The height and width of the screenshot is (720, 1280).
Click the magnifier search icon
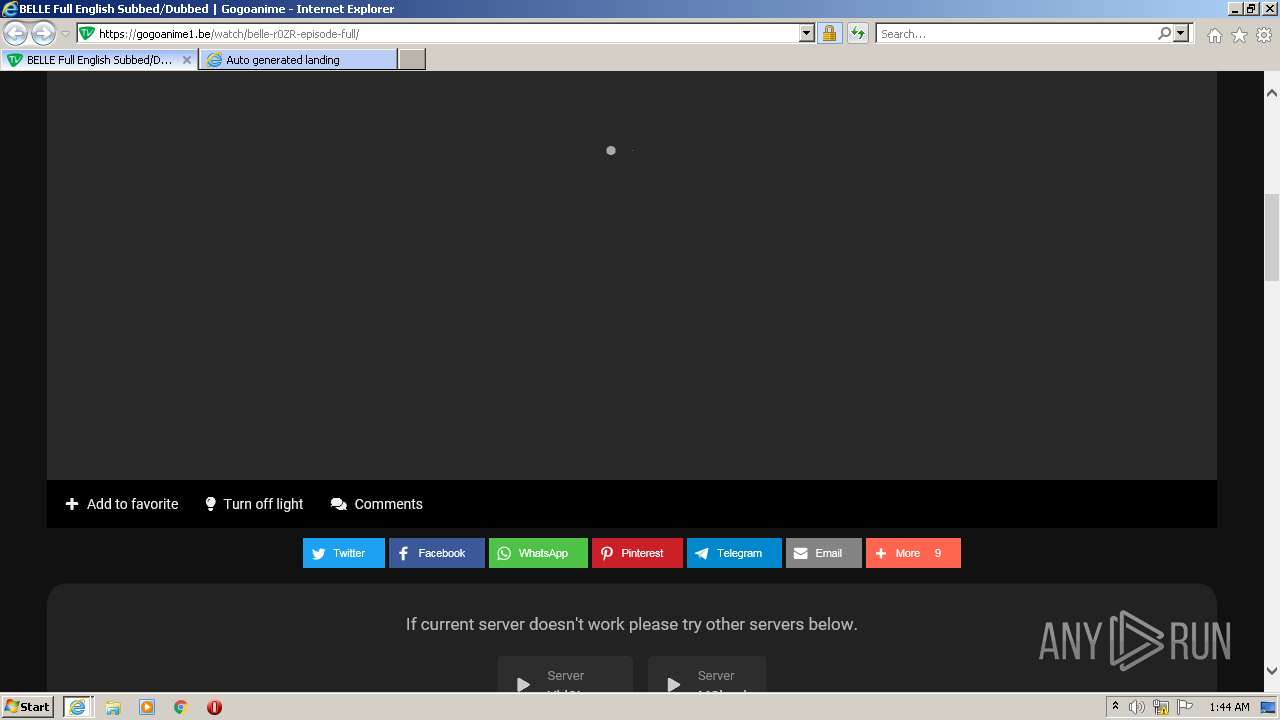(1164, 33)
